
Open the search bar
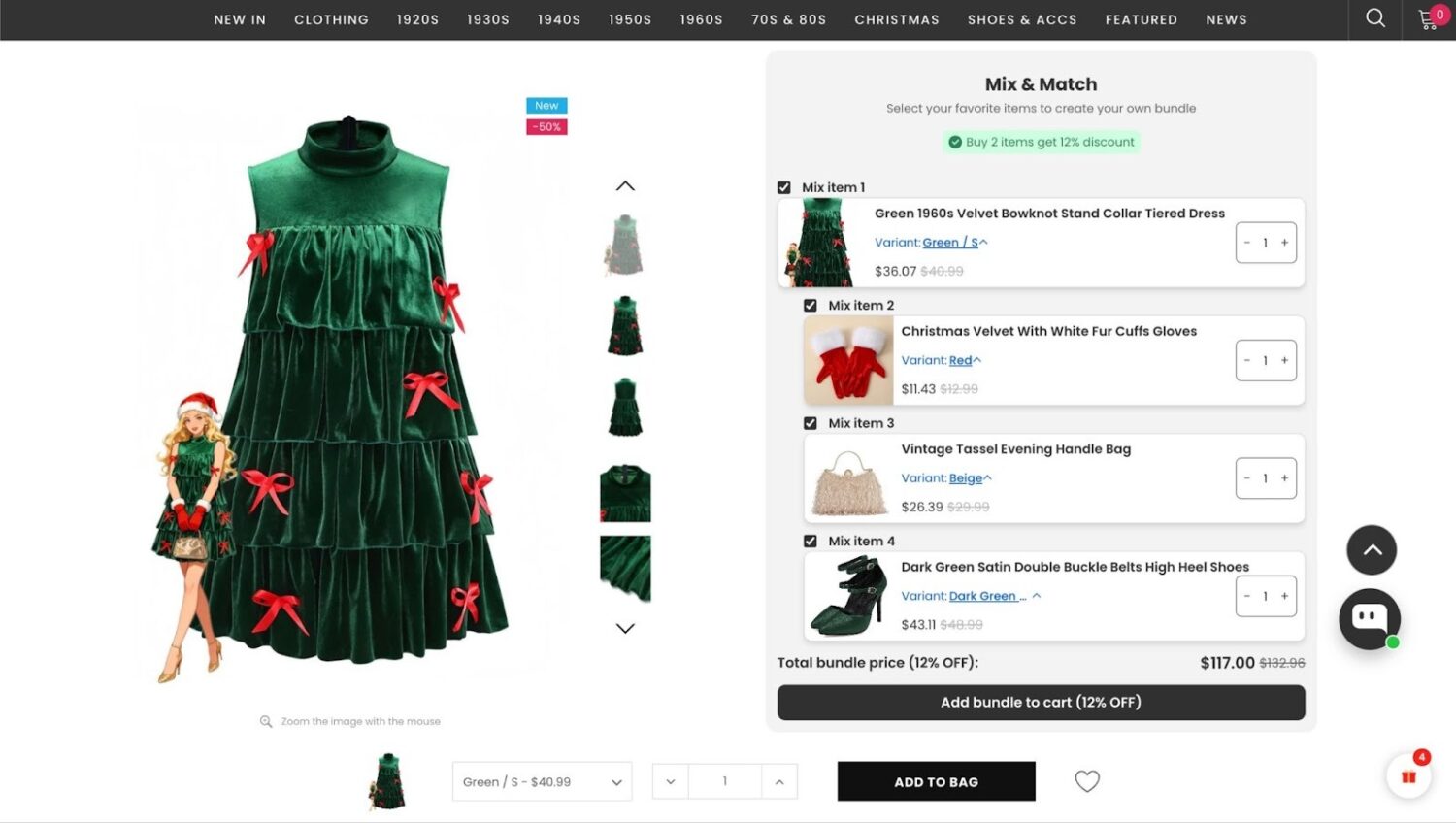tap(1374, 18)
